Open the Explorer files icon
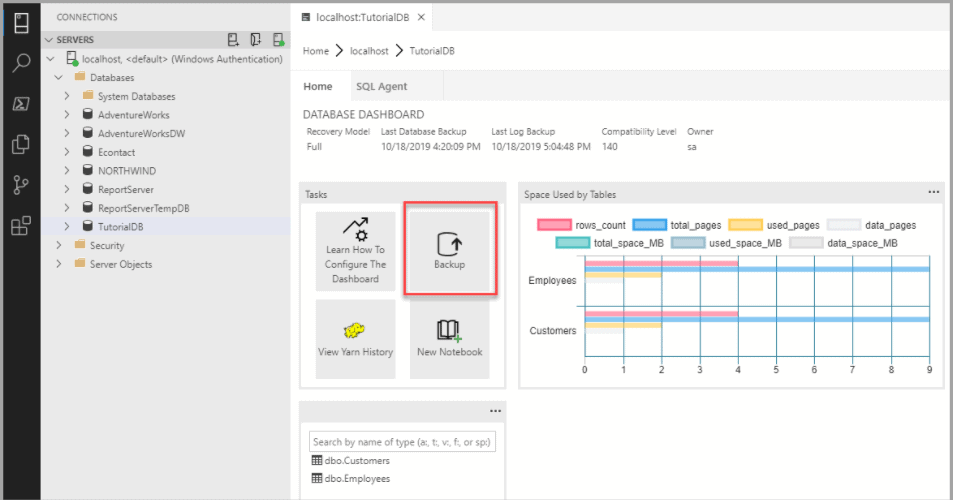 pyautogui.click(x=20, y=144)
